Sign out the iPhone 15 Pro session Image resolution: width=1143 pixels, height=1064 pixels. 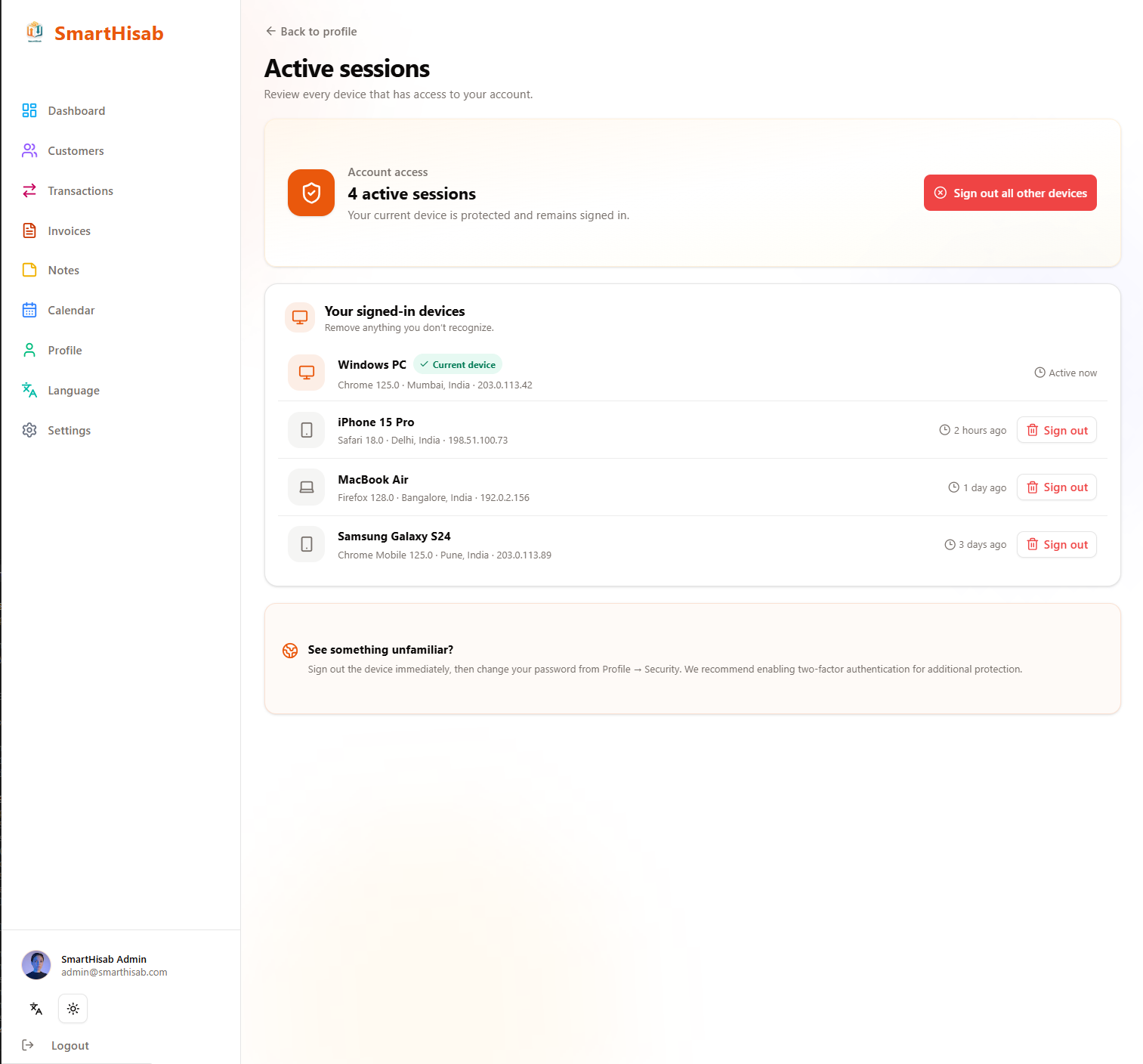(x=1057, y=430)
